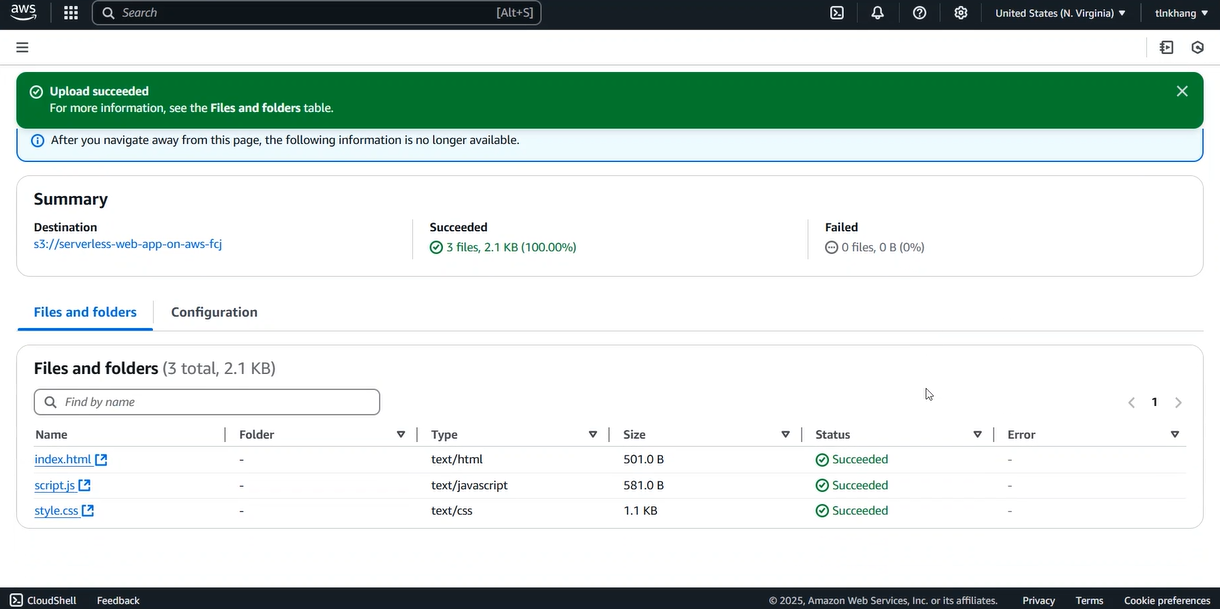
Task: Click the Name column header
Action: click(51, 435)
